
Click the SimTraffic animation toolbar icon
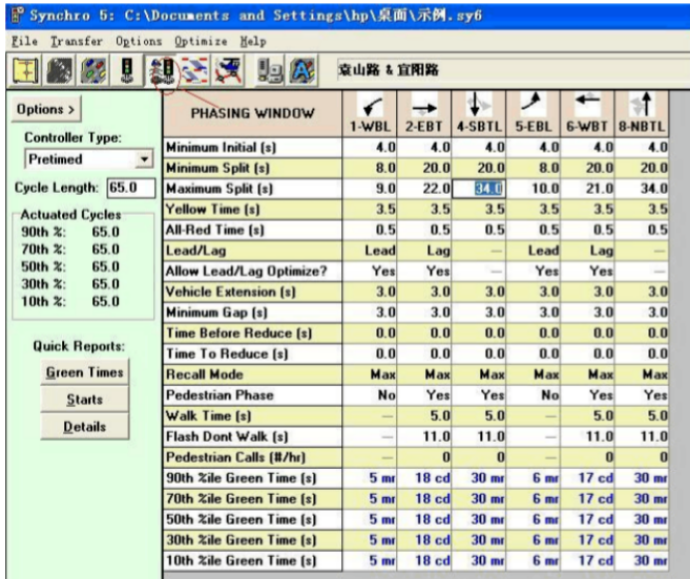pyautogui.click(x=228, y=70)
